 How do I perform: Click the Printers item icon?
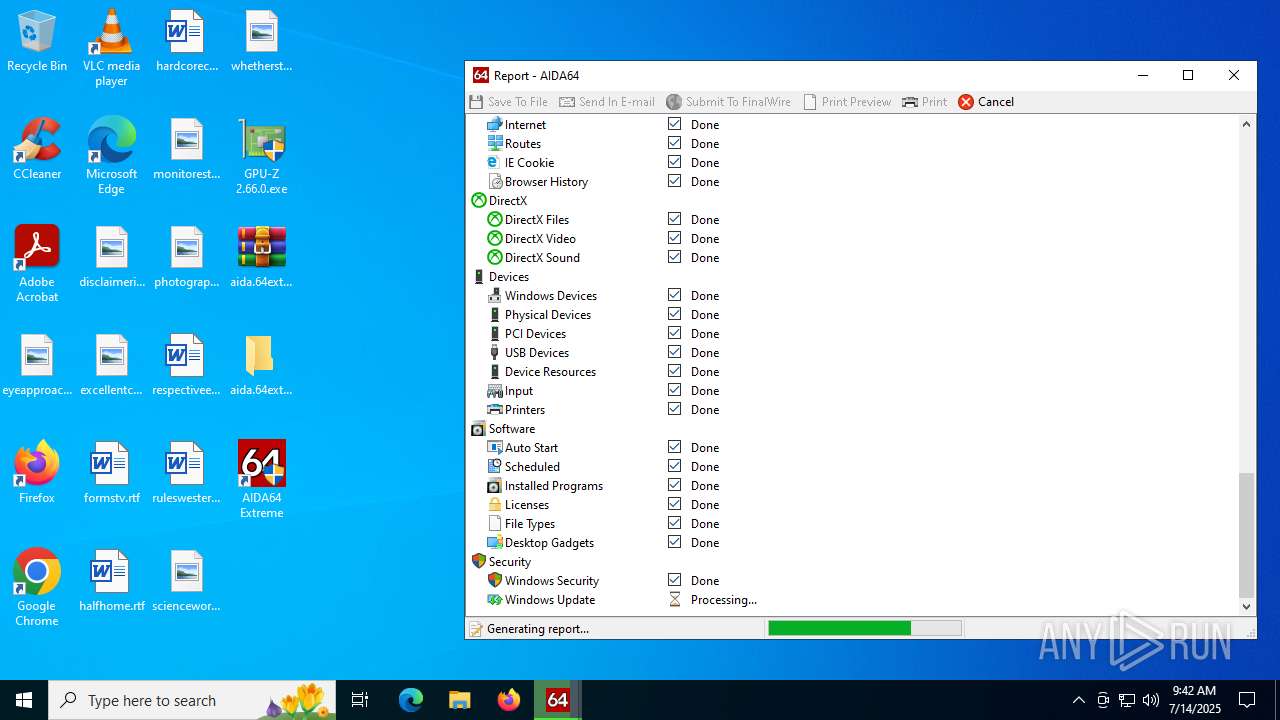click(494, 410)
